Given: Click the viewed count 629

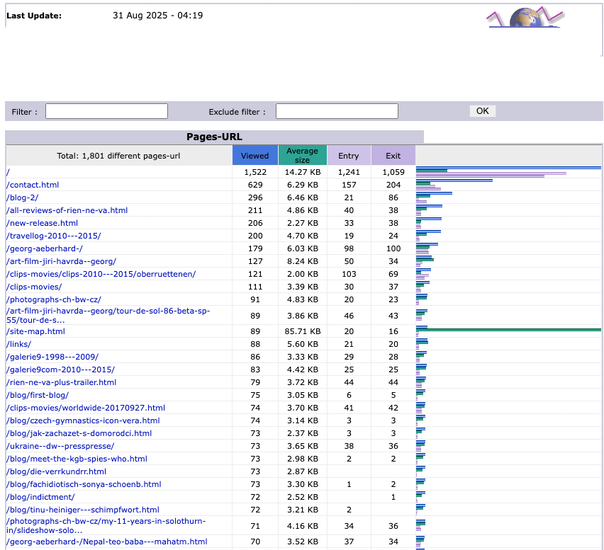Looking at the screenshot, I should (x=255, y=185).
